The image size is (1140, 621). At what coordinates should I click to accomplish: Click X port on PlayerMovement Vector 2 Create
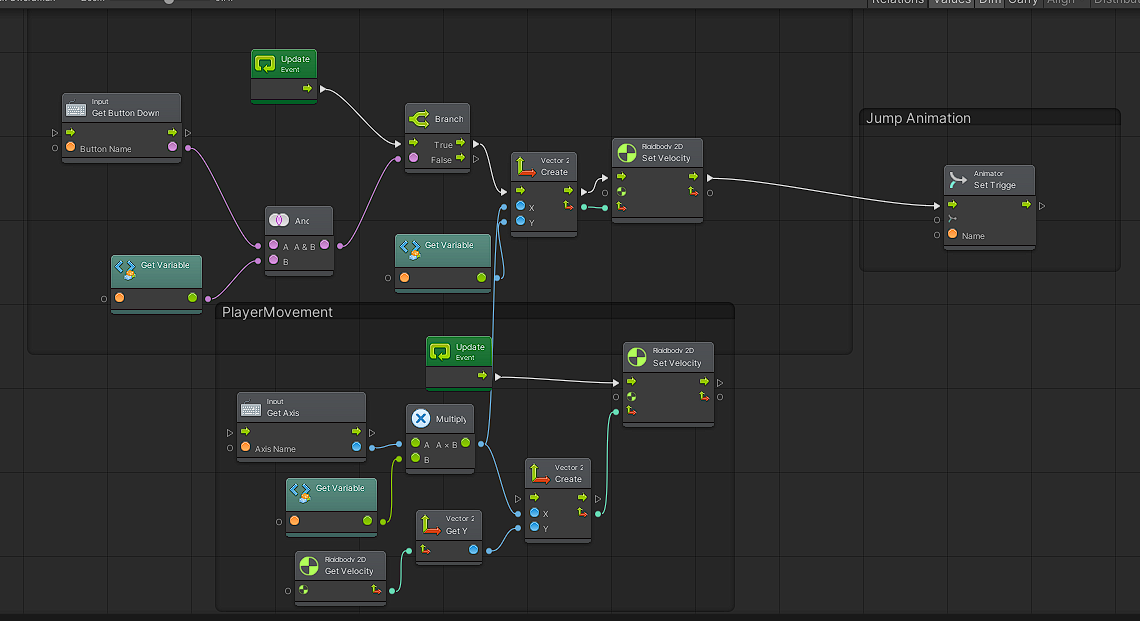coord(534,513)
